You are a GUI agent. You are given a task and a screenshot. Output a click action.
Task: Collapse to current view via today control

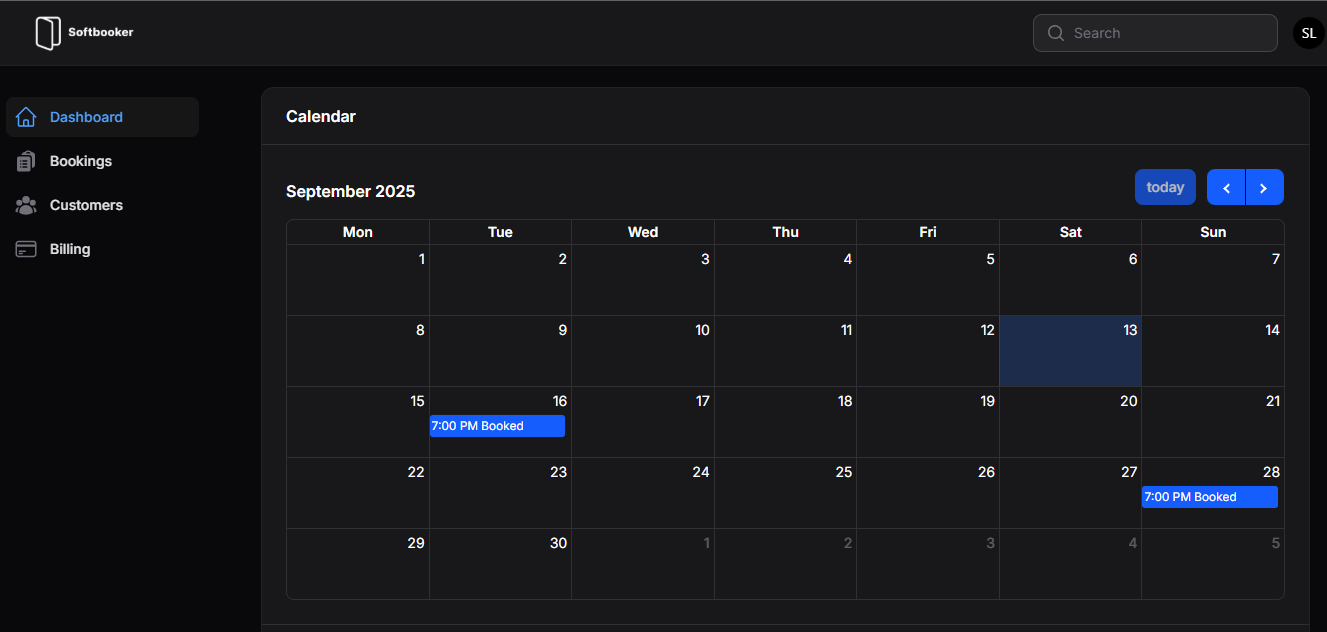[x=1165, y=187]
